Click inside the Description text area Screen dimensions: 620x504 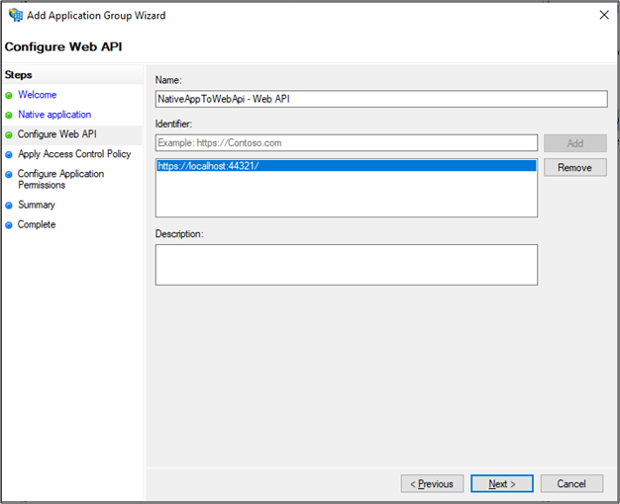pos(346,265)
